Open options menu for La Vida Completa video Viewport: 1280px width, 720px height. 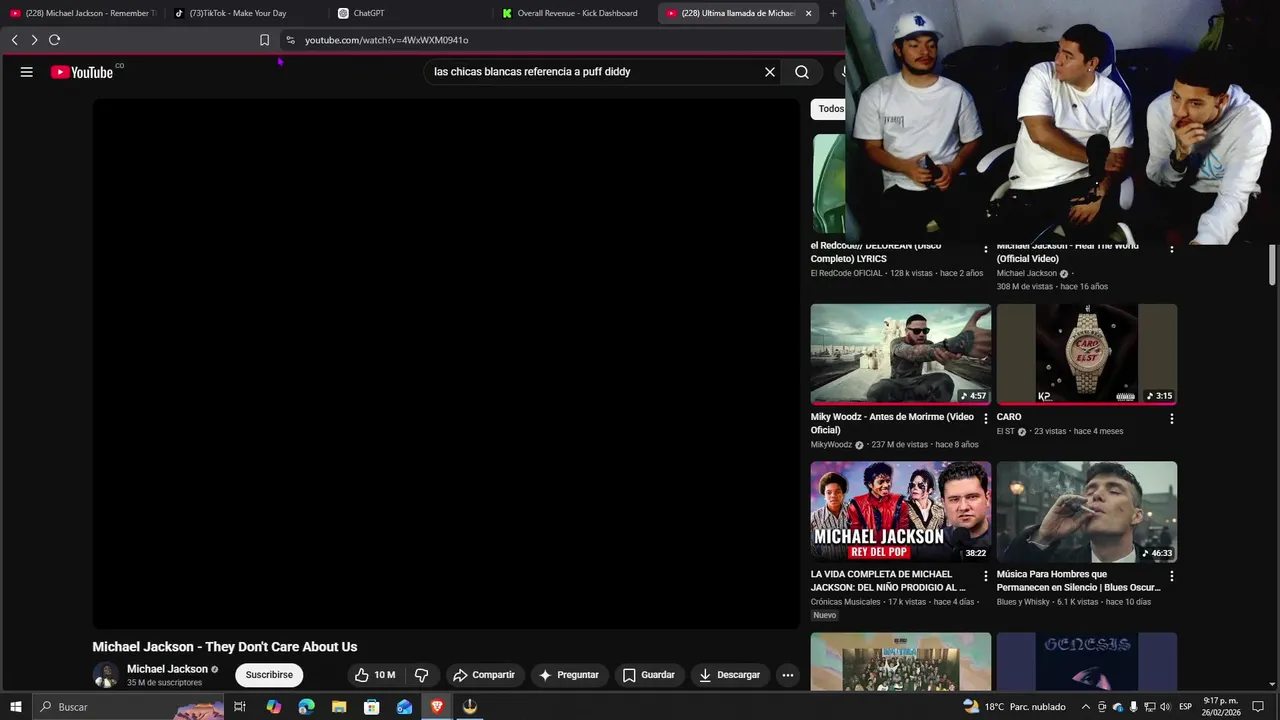coord(986,576)
